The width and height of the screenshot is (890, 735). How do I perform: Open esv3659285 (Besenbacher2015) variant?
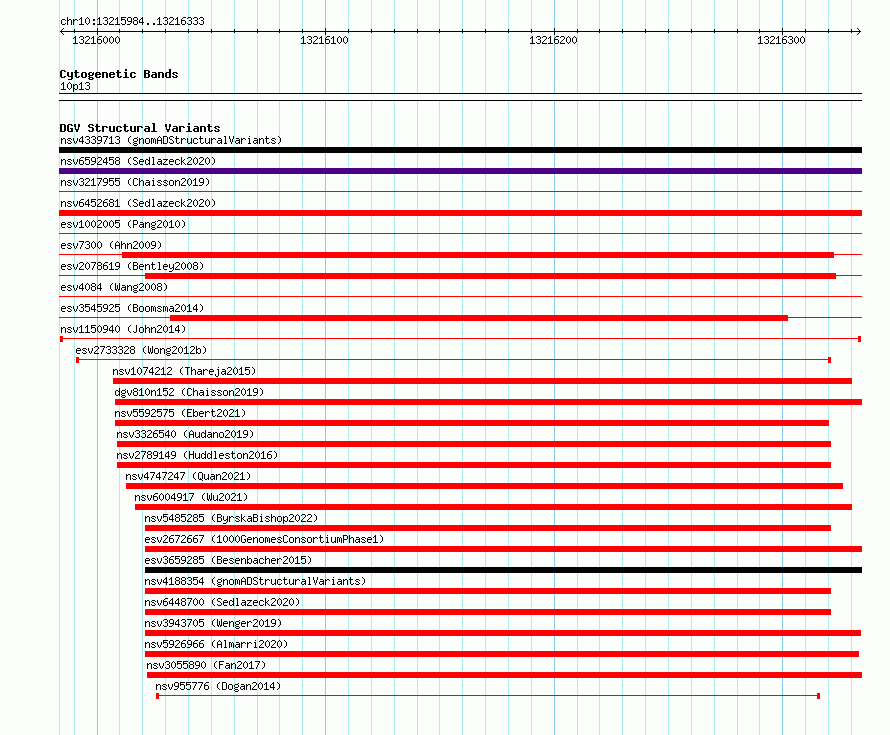[228, 560]
